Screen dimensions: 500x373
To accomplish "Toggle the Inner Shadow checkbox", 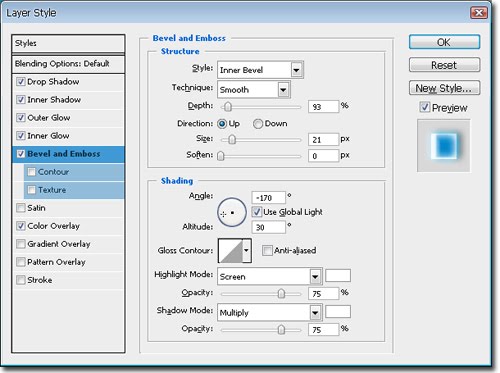I will pos(21,100).
